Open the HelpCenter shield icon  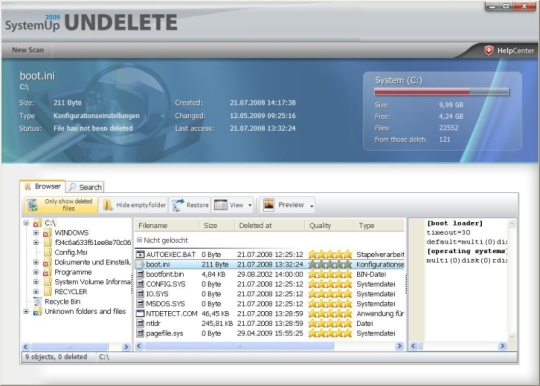pyautogui.click(x=489, y=51)
